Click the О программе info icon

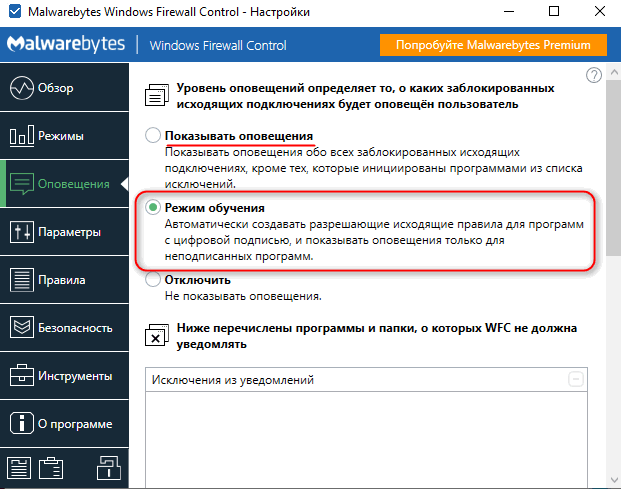point(22,423)
